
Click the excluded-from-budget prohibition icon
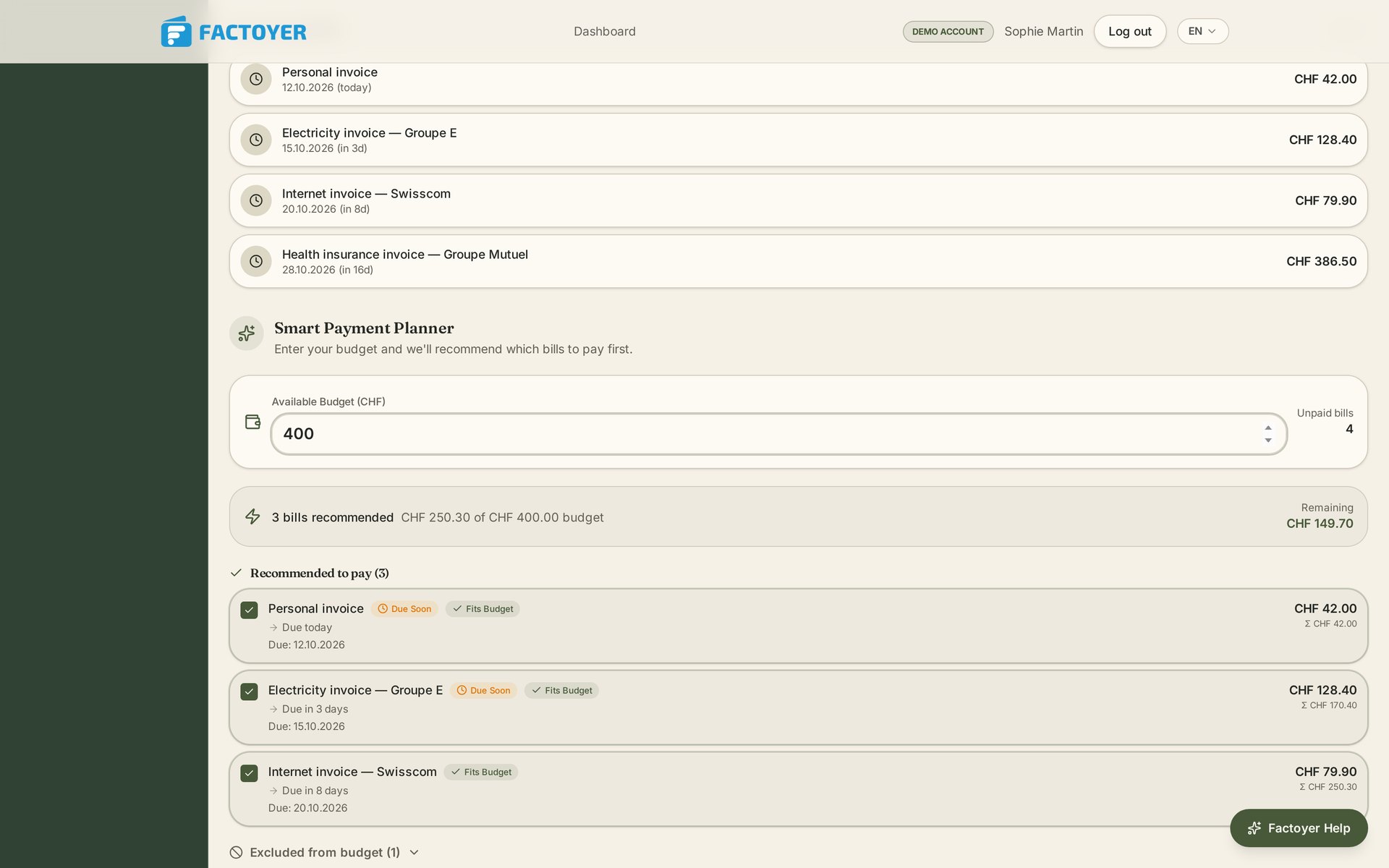[236, 852]
